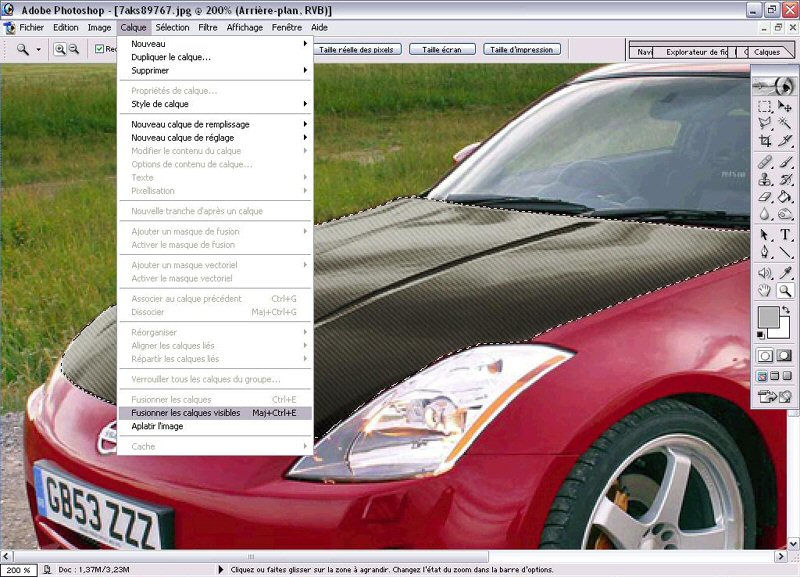Screen dimensions: 800x577
Task: Open the Sélection menu
Action: tap(172, 28)
